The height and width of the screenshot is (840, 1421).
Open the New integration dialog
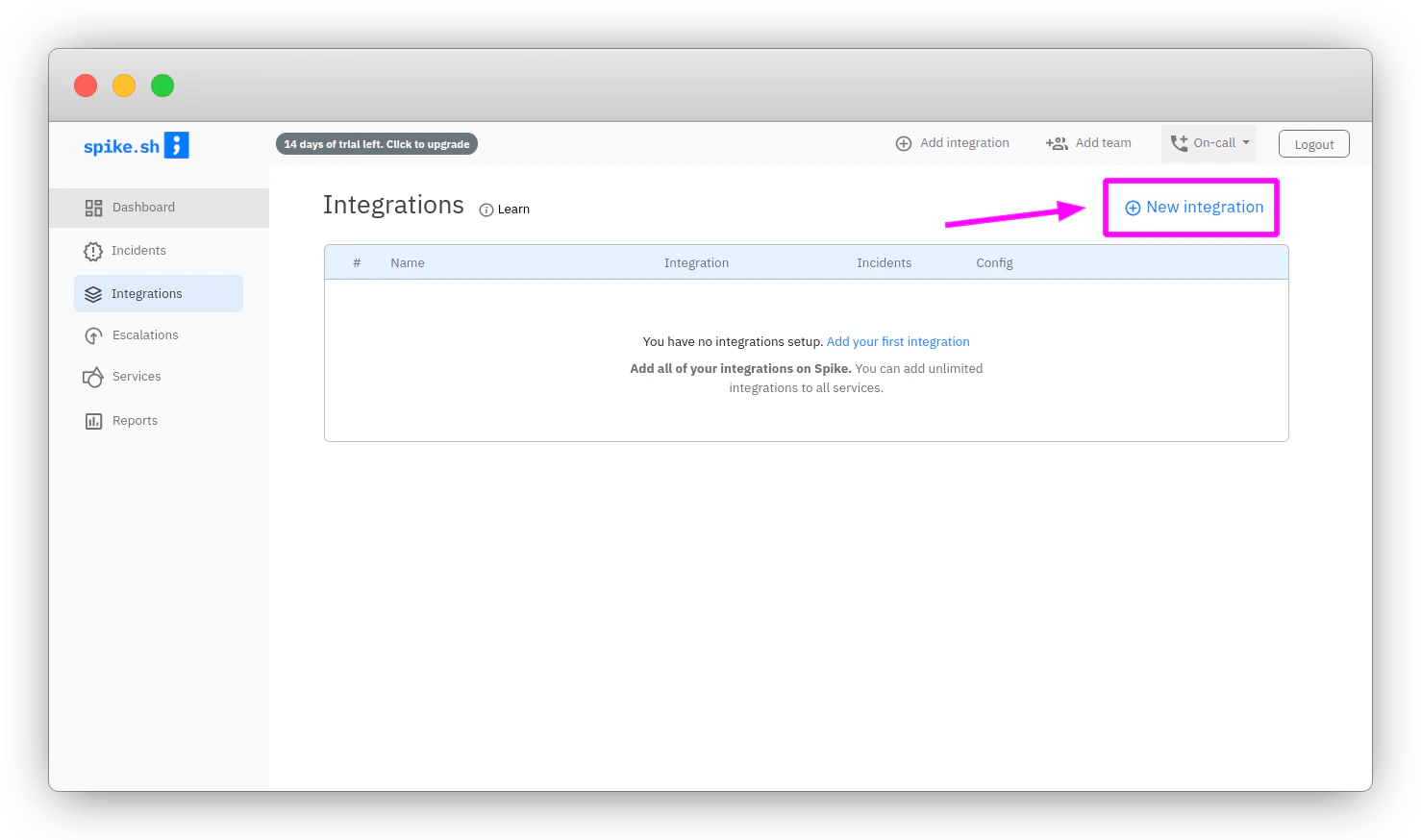(x=1191, y=207)
